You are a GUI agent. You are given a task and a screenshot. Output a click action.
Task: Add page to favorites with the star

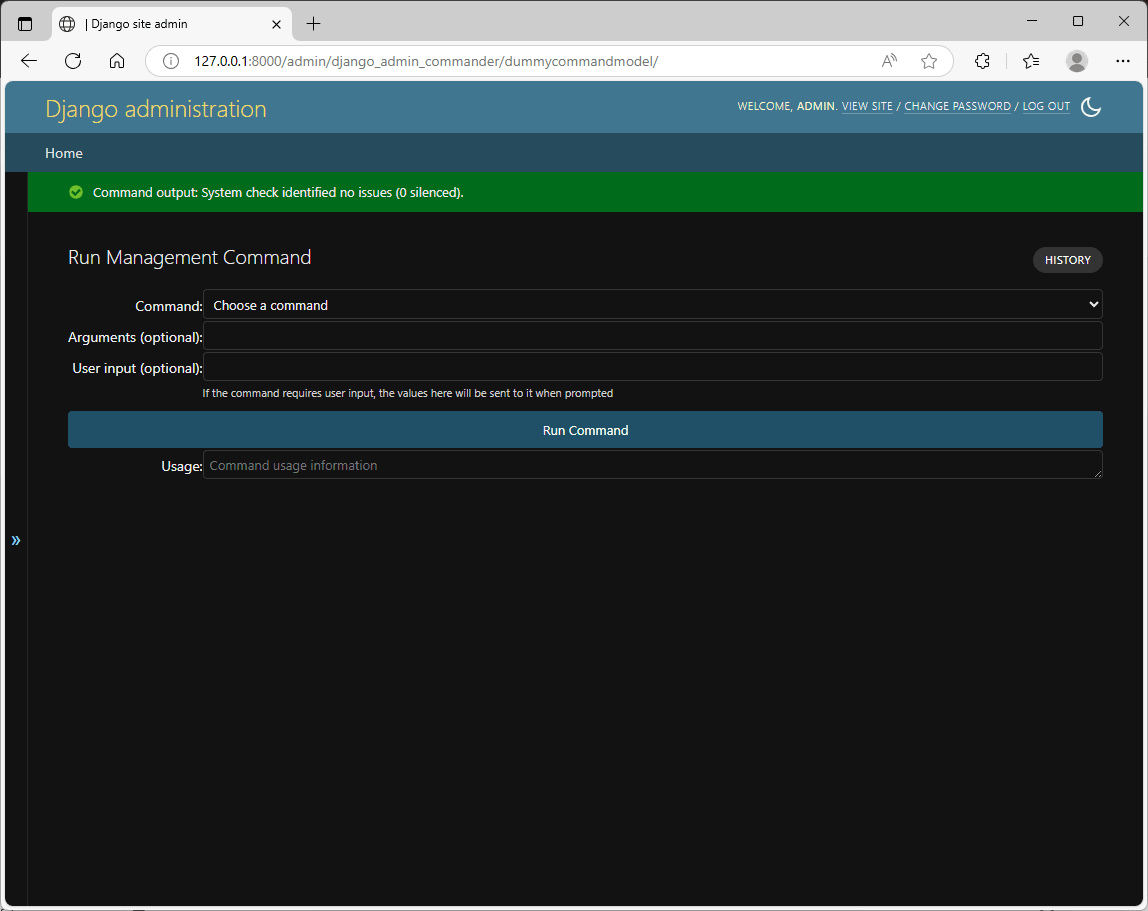tap(929, 60)
